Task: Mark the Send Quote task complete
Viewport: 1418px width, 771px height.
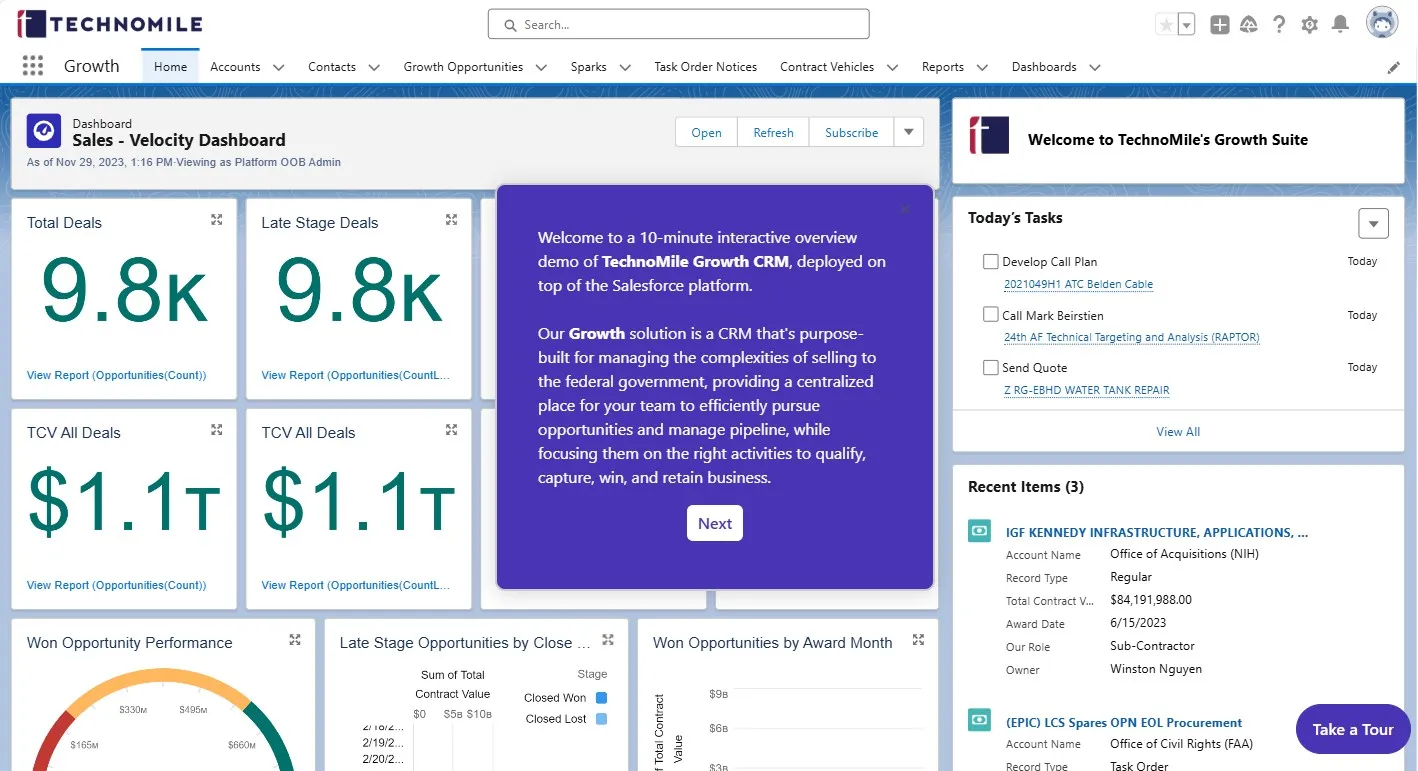Action: coord(991,368)
